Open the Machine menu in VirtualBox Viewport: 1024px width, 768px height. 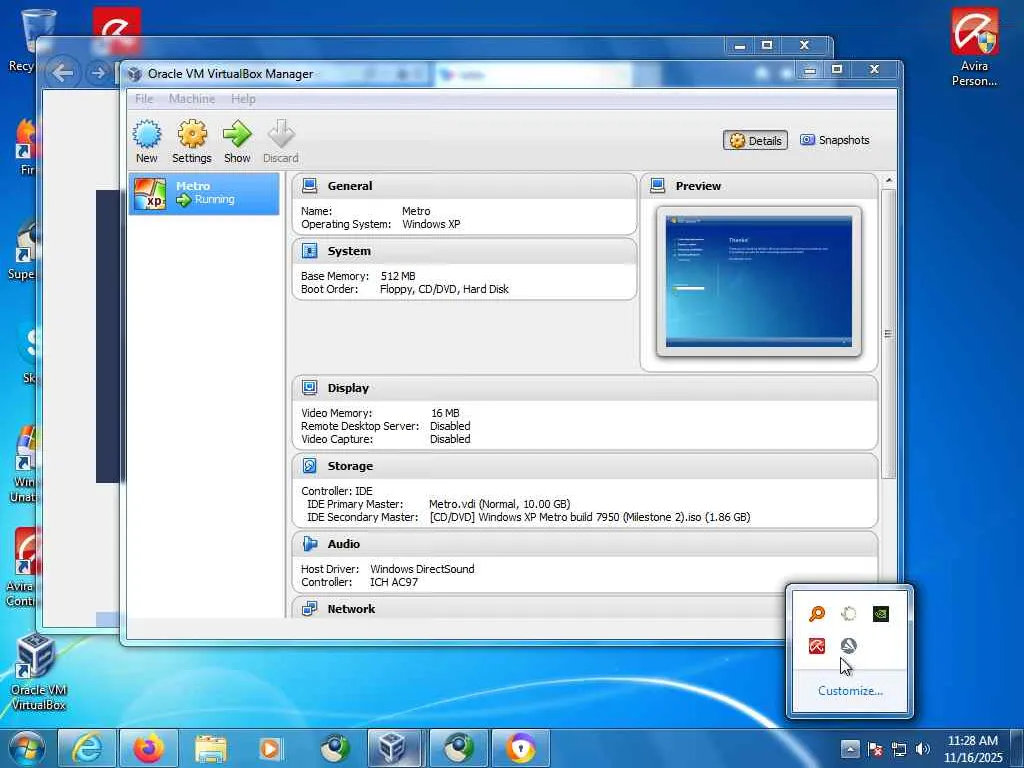[191, 99]
